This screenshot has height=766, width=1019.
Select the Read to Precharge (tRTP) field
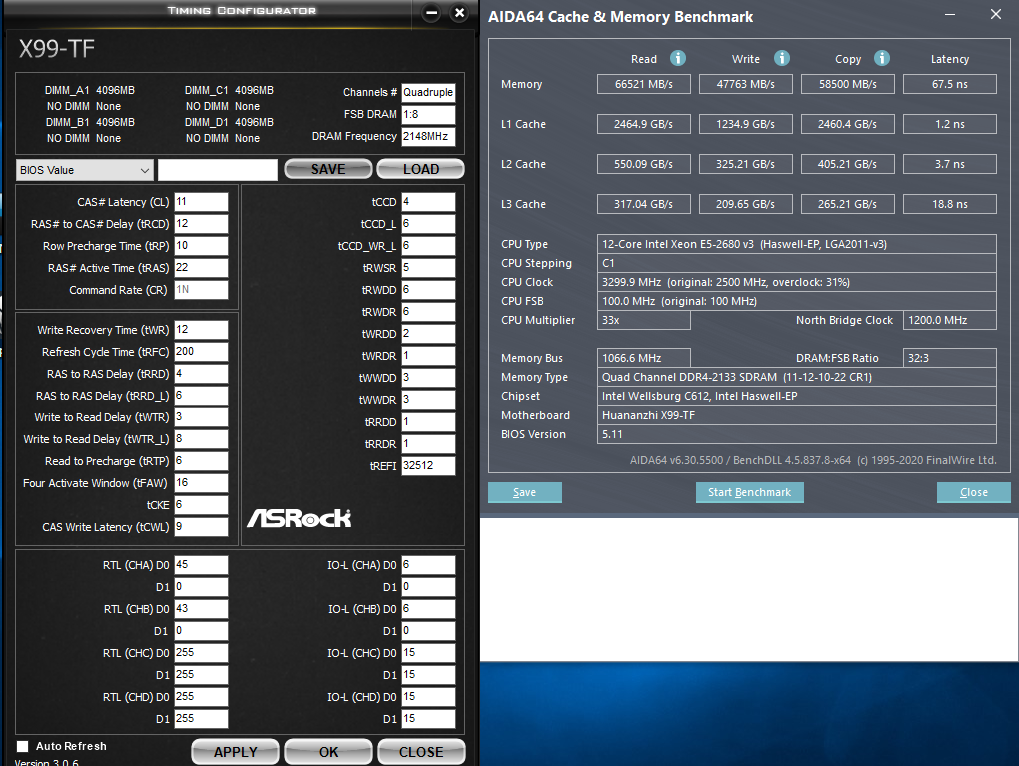coord(201,461)
